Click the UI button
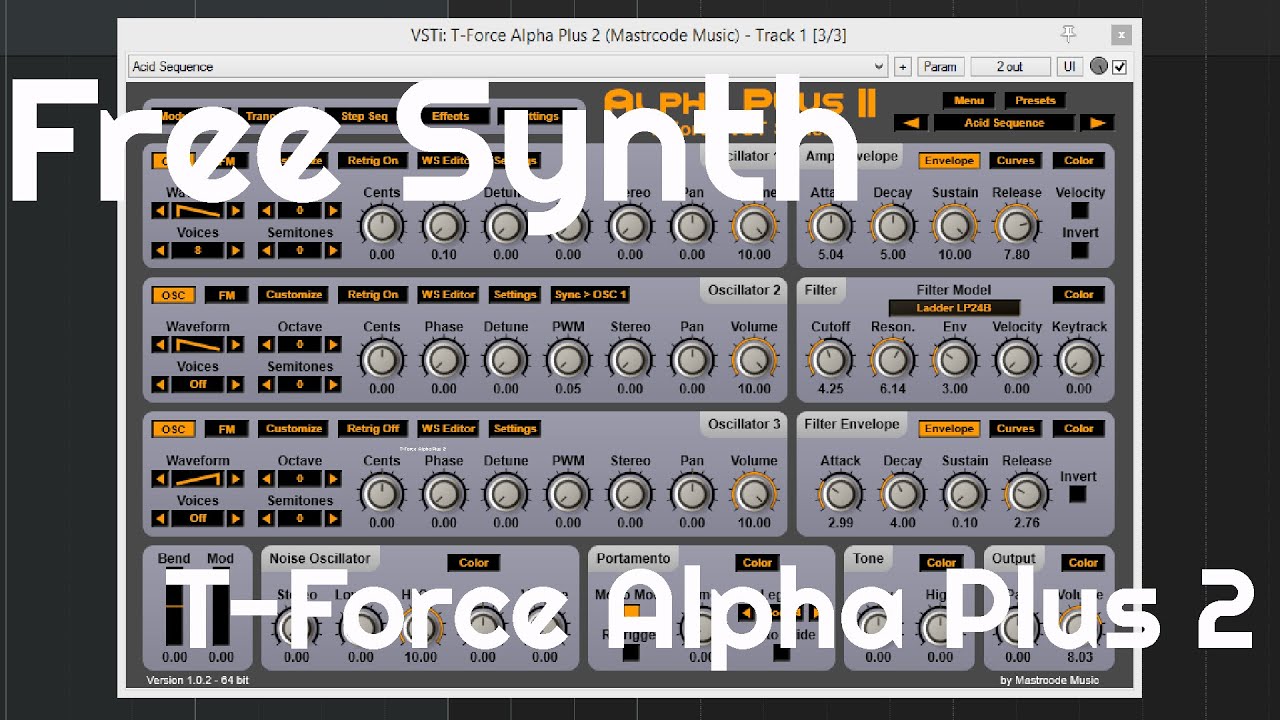 point(1069,66)
